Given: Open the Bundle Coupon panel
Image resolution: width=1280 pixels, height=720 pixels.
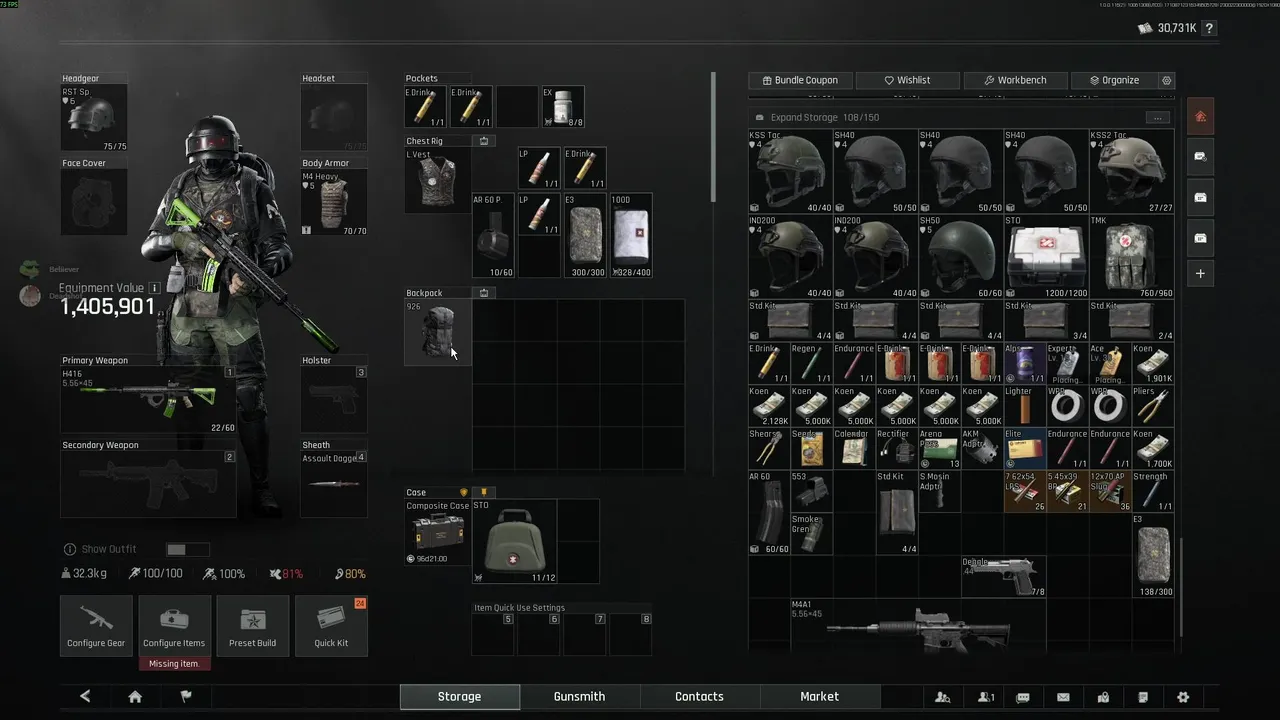Looking at the screenshot, I should (800, 80).
